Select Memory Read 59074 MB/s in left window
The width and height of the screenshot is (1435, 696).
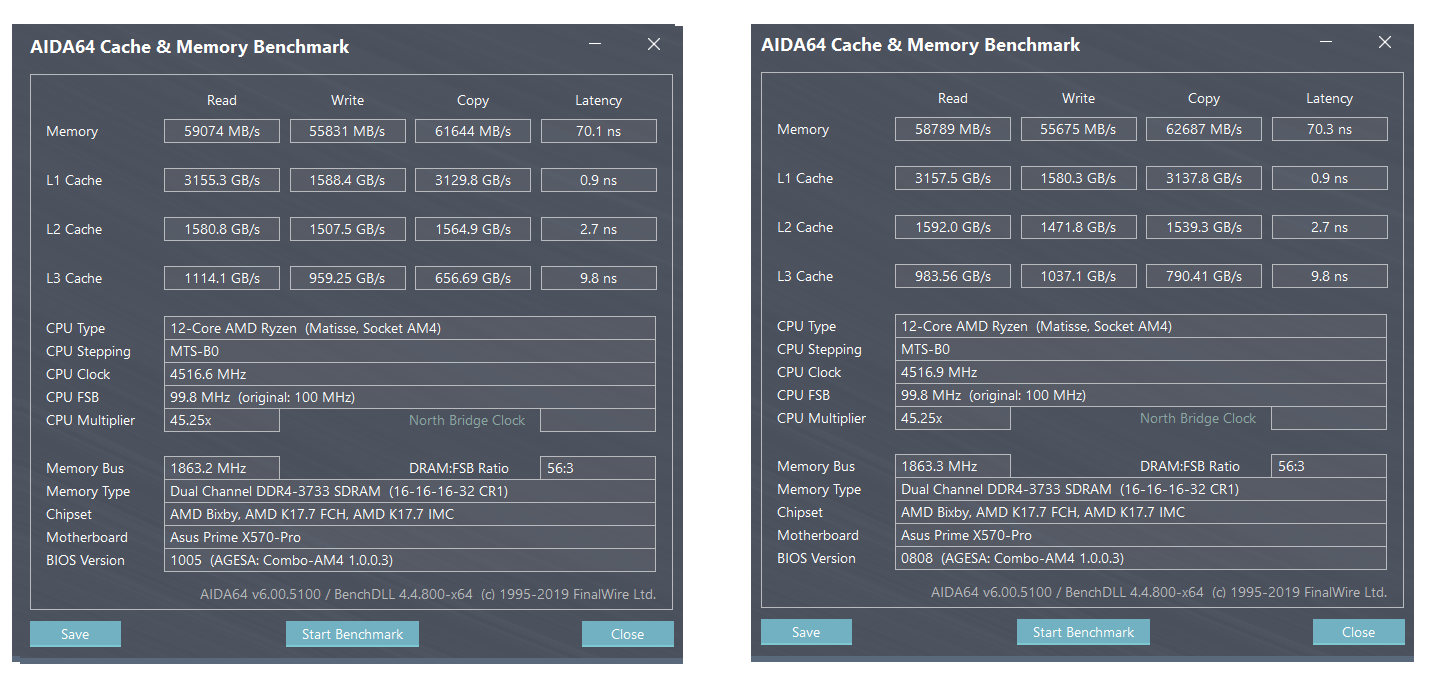[x=222, y=131]
